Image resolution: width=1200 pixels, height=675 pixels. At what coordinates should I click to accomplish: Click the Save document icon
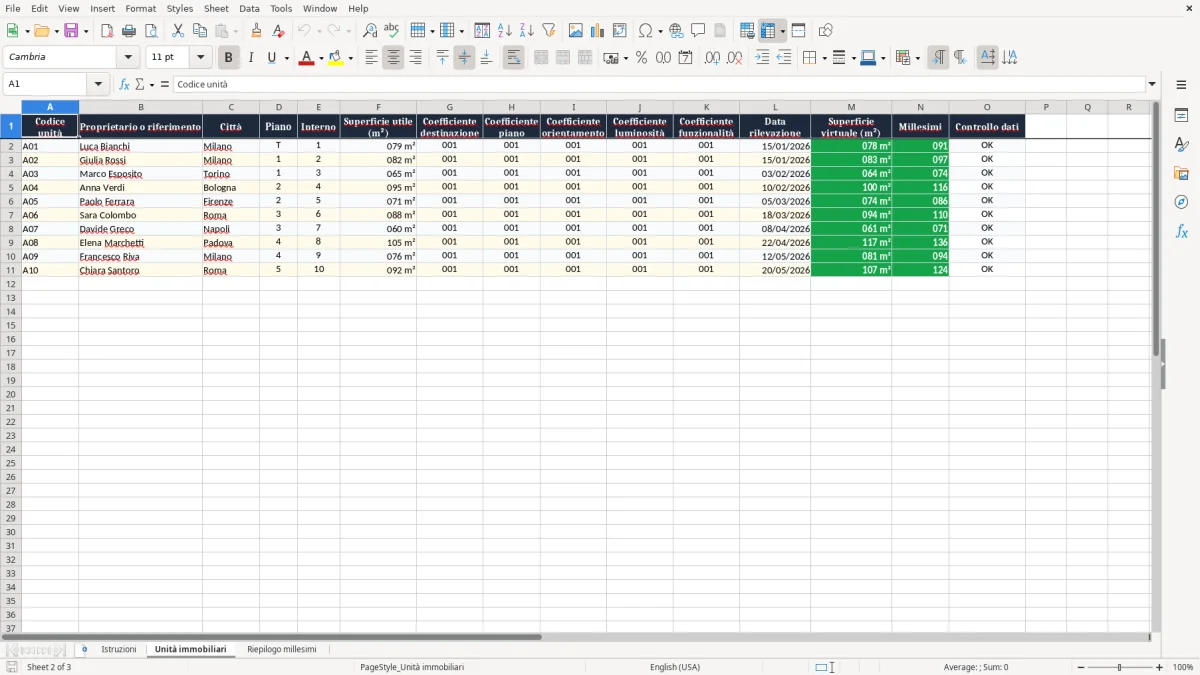[71, 31]
